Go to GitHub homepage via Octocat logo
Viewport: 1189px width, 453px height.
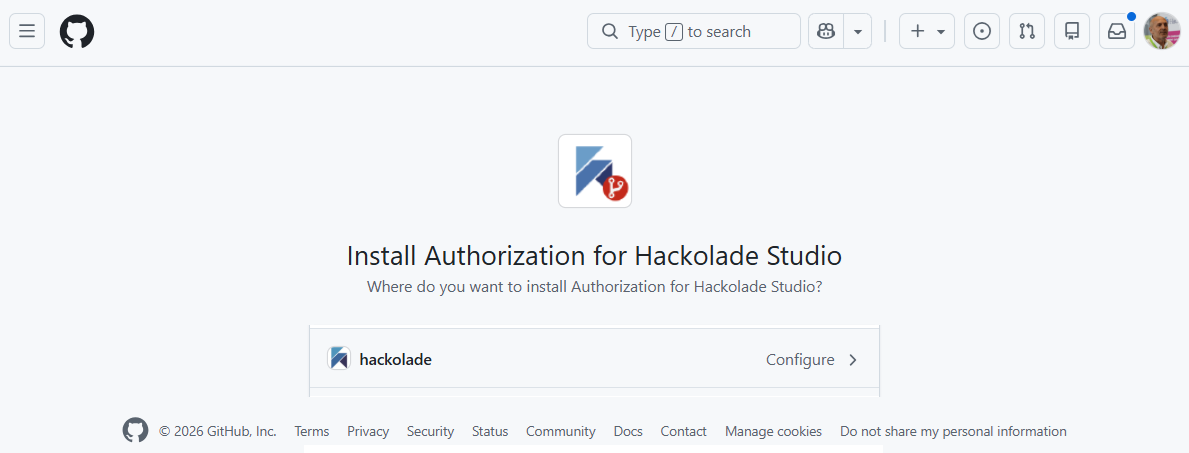click(77, 31)
